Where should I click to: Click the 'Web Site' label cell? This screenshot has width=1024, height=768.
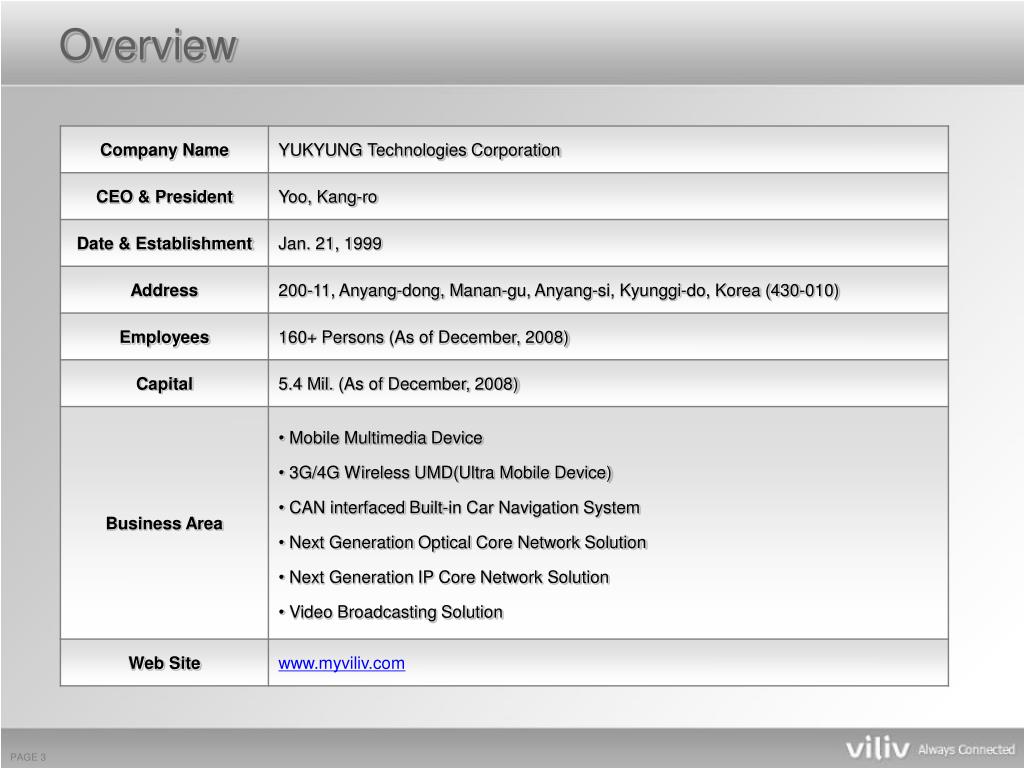[165, 663]
